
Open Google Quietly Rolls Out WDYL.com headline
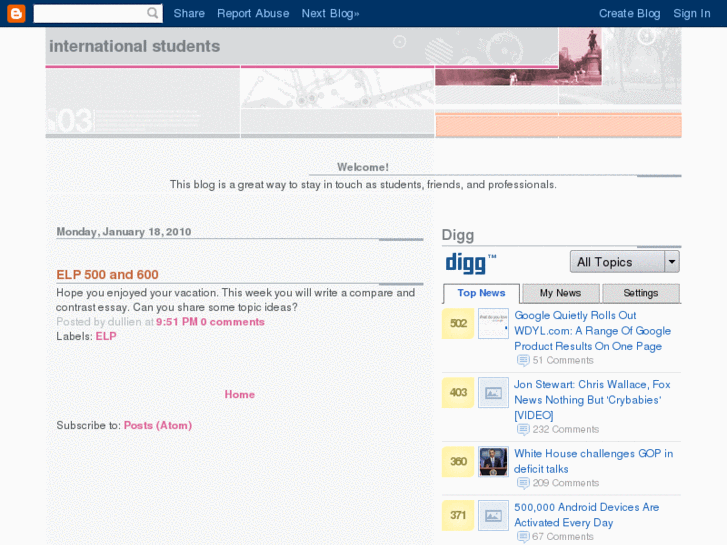coord(593,331)
